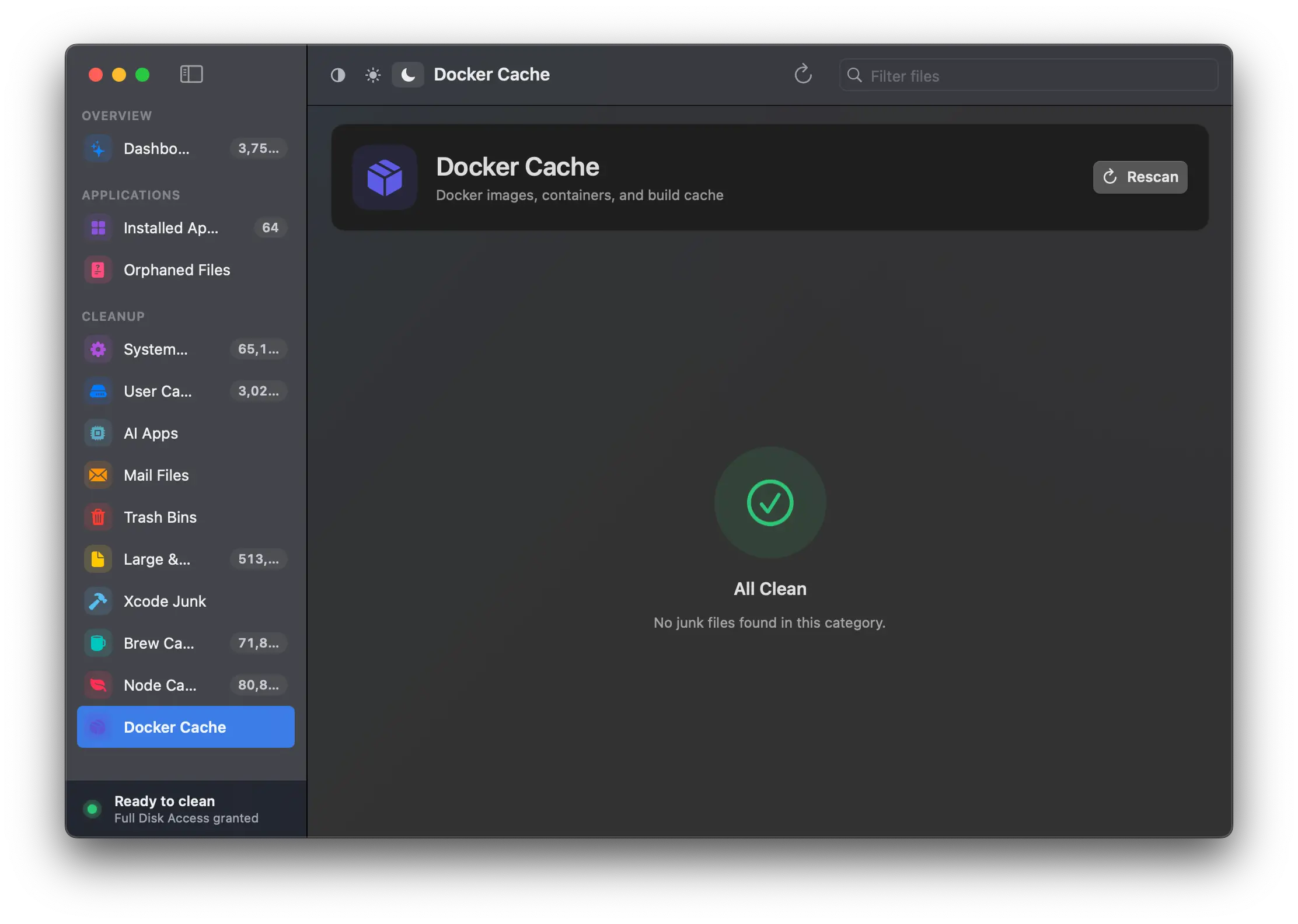Open Mail Files category
1298x924 pixels.
(186, 475)
